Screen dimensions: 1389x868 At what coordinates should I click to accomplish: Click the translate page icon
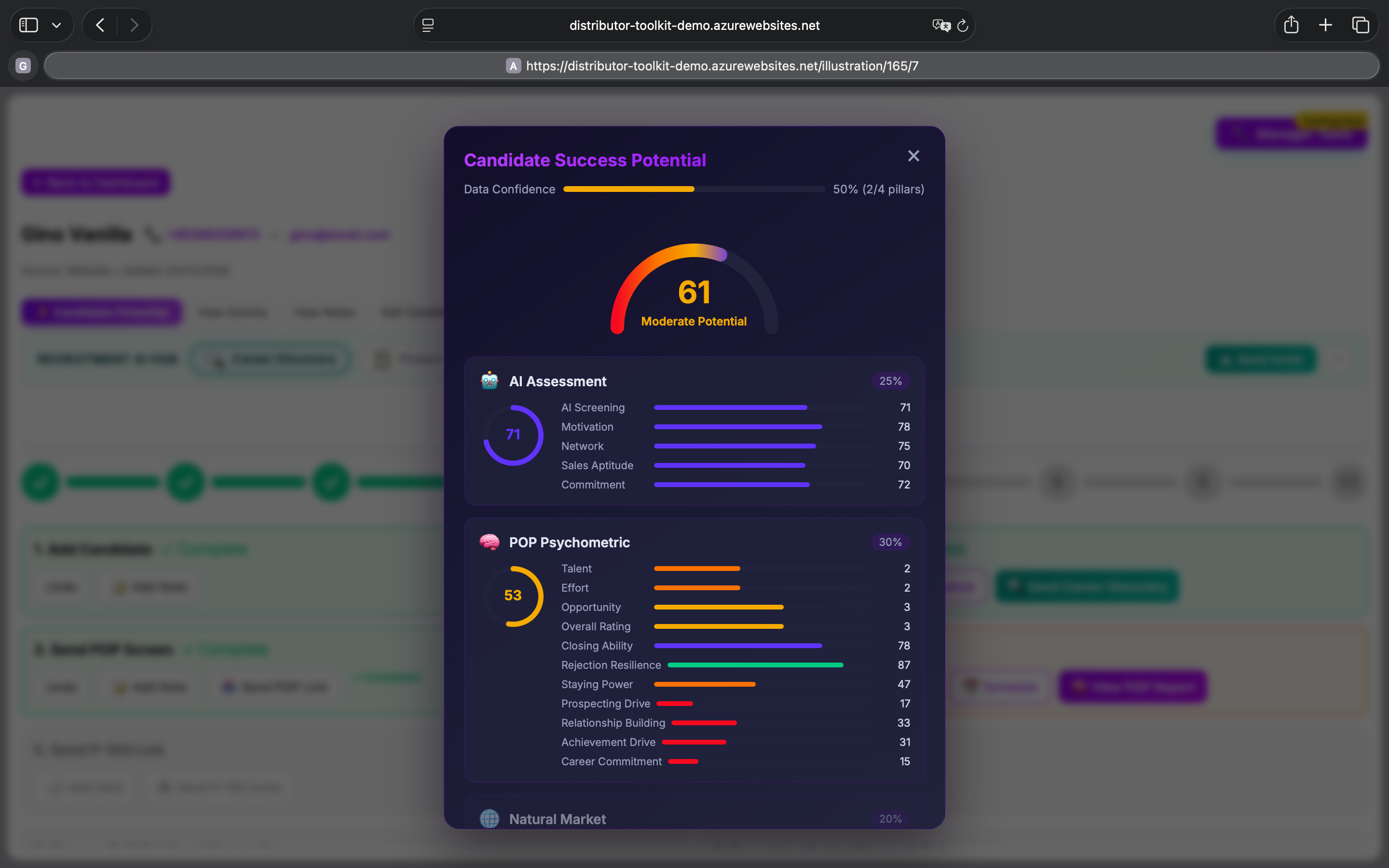[941, 25]
